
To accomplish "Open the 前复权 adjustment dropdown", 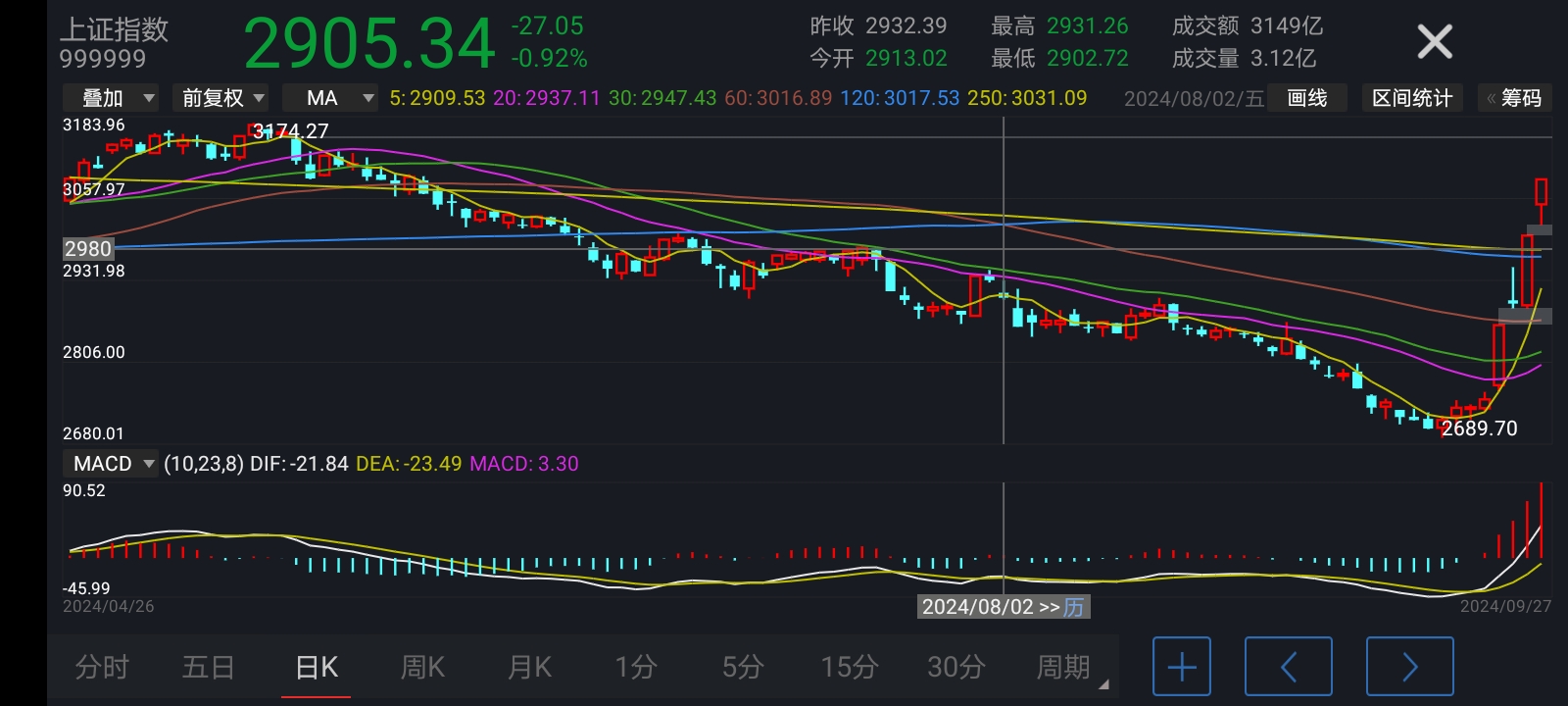I will click(x=220, y=98).
